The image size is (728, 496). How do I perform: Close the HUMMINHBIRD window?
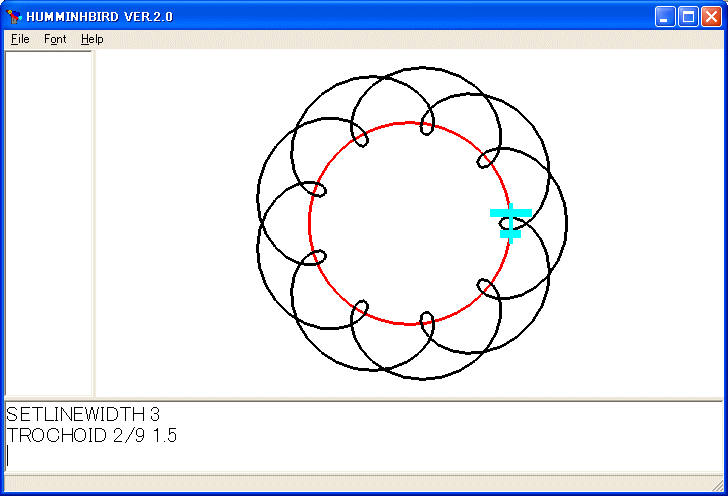pos(711,17)
